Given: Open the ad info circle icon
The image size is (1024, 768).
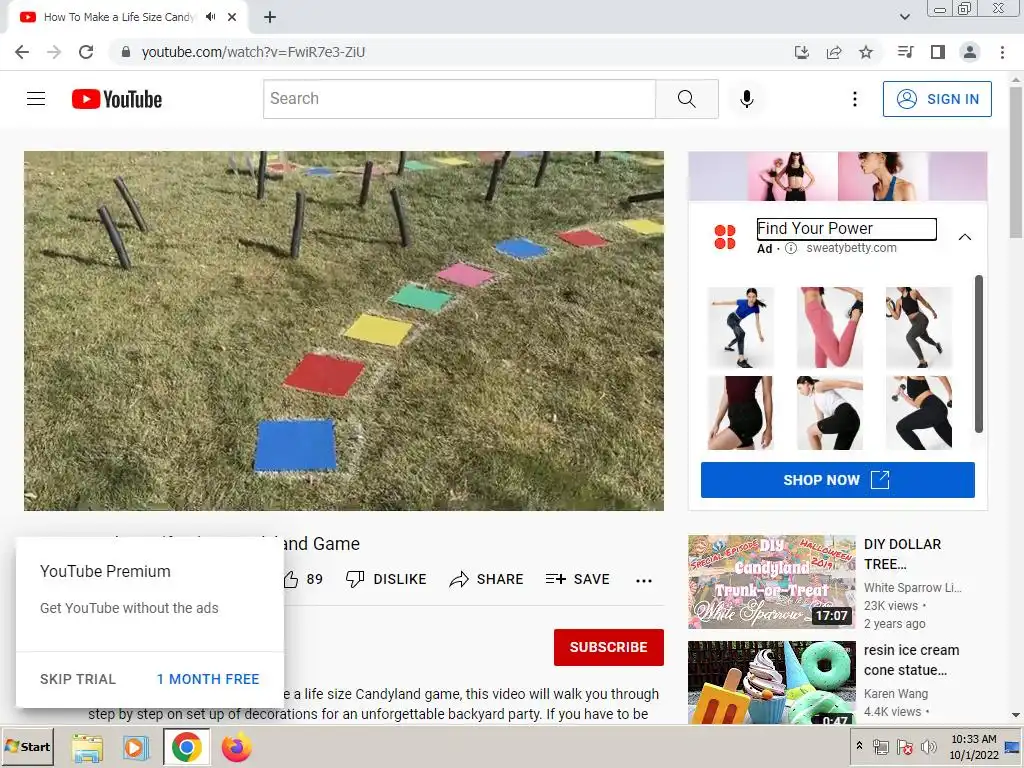Looking at the screenshot, I should (x=790, y=248).
